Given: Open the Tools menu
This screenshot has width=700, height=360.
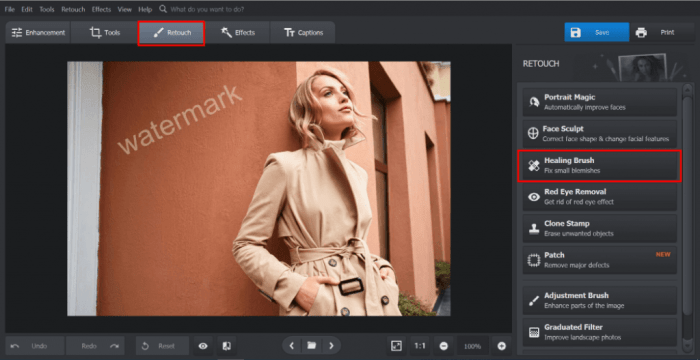Looking at the screenshot, I should tap(47, 9).
